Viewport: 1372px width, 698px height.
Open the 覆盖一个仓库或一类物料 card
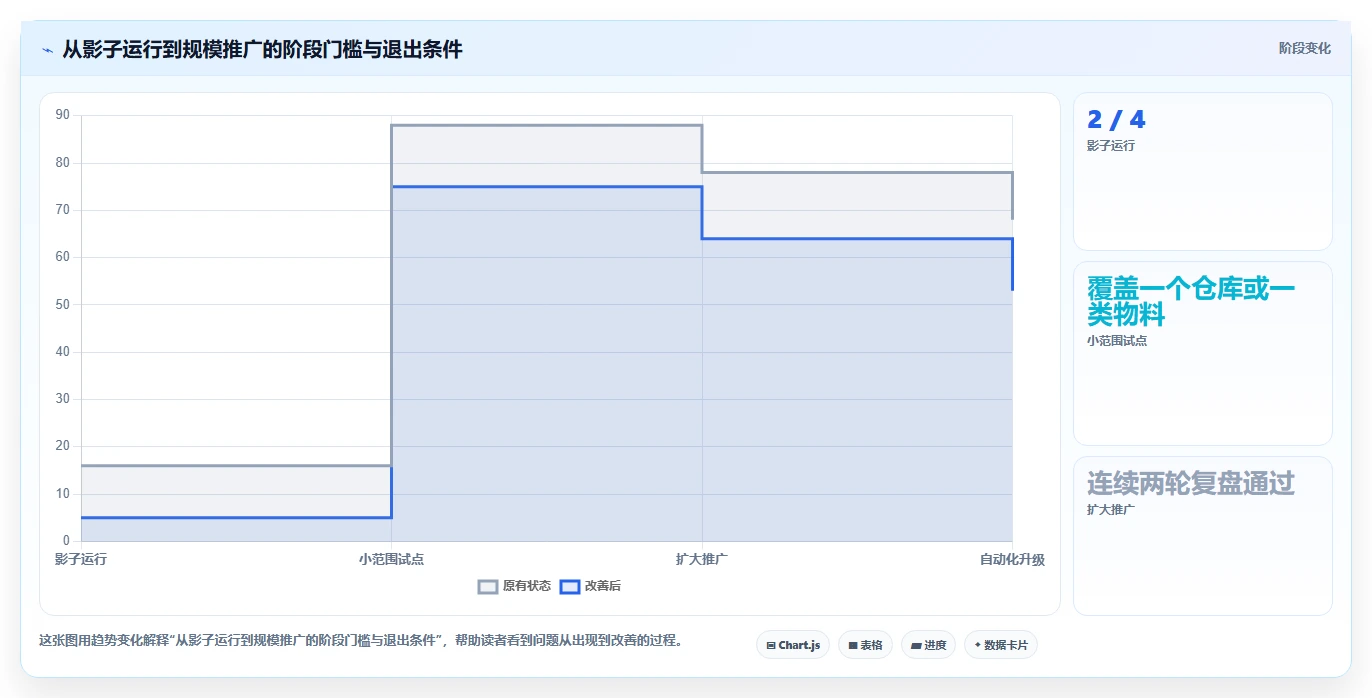pyautogui.click(x=1202, y=353)
